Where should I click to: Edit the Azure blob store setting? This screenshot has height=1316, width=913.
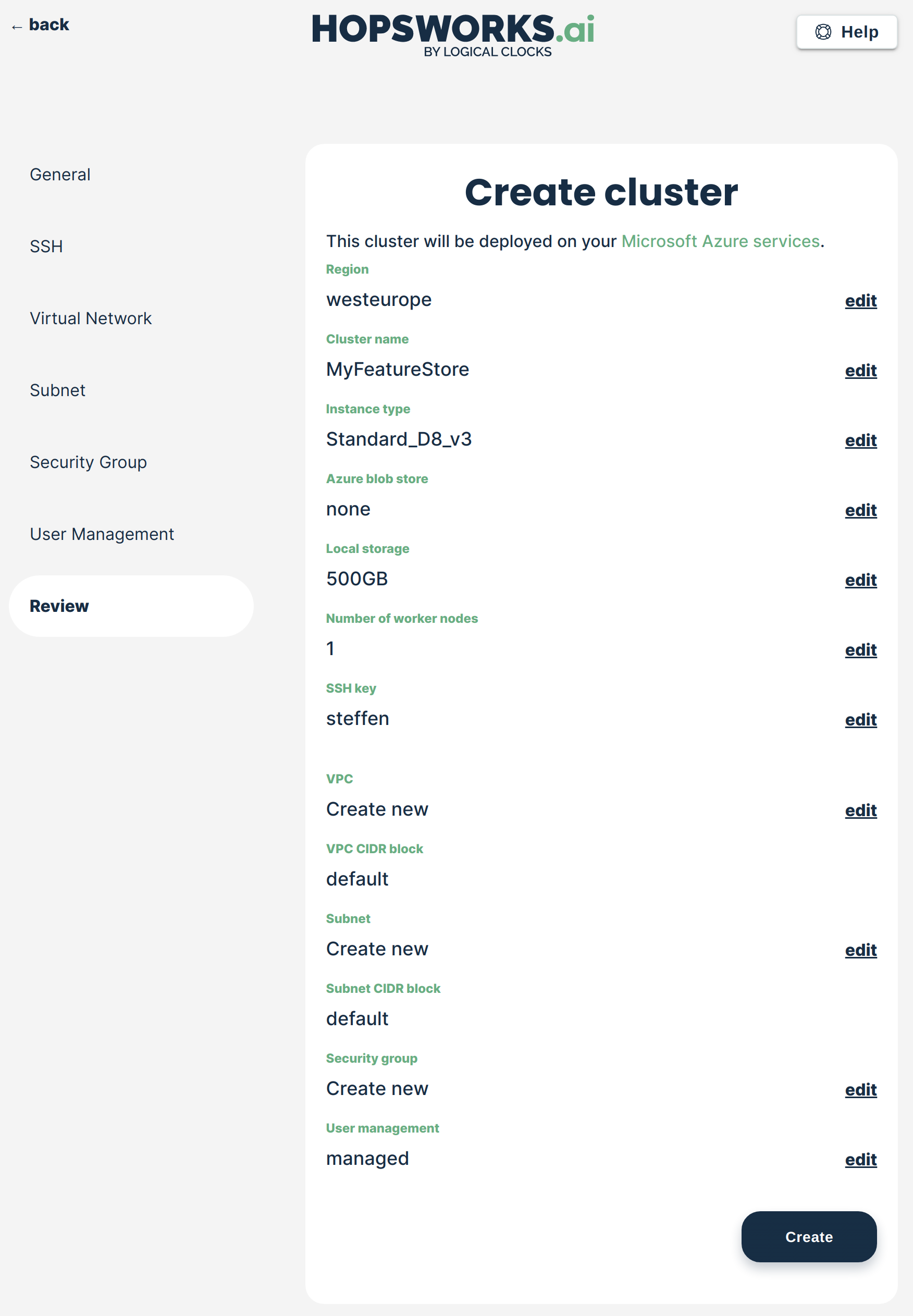pyautogui.click(x=860, y=510)
